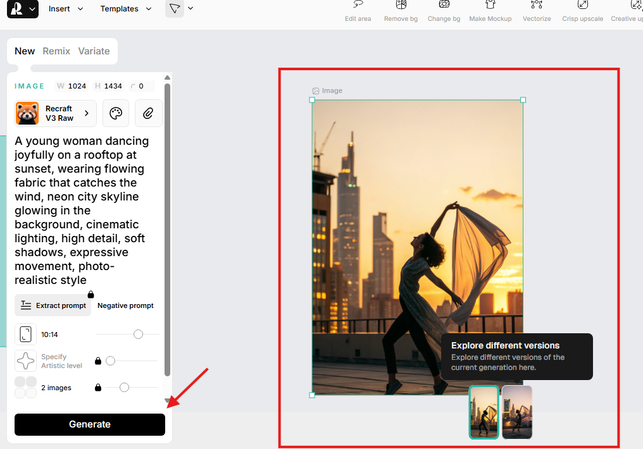
Task: Click the Creative upscale tool
Action: pyautogui.click(x=627, y=11)
